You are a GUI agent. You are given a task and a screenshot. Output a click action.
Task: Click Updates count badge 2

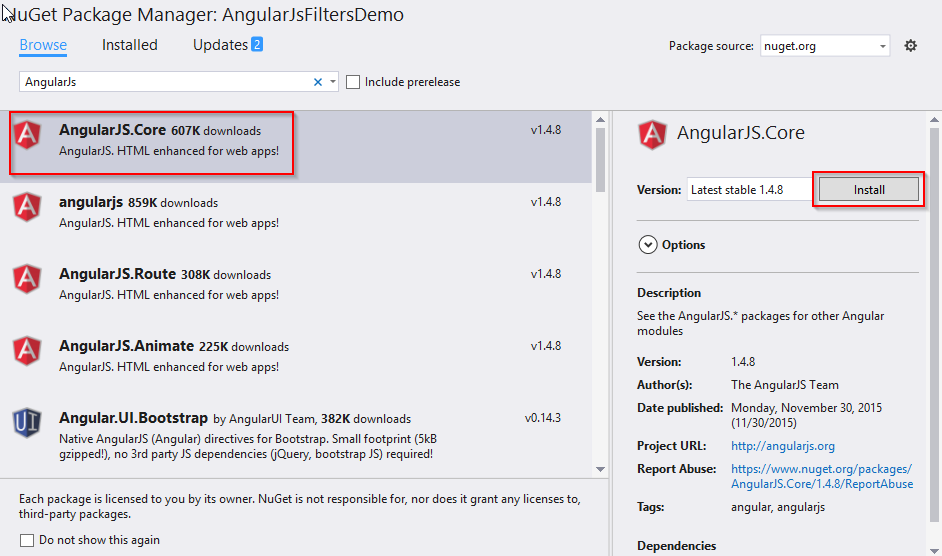tap(257, 44)
